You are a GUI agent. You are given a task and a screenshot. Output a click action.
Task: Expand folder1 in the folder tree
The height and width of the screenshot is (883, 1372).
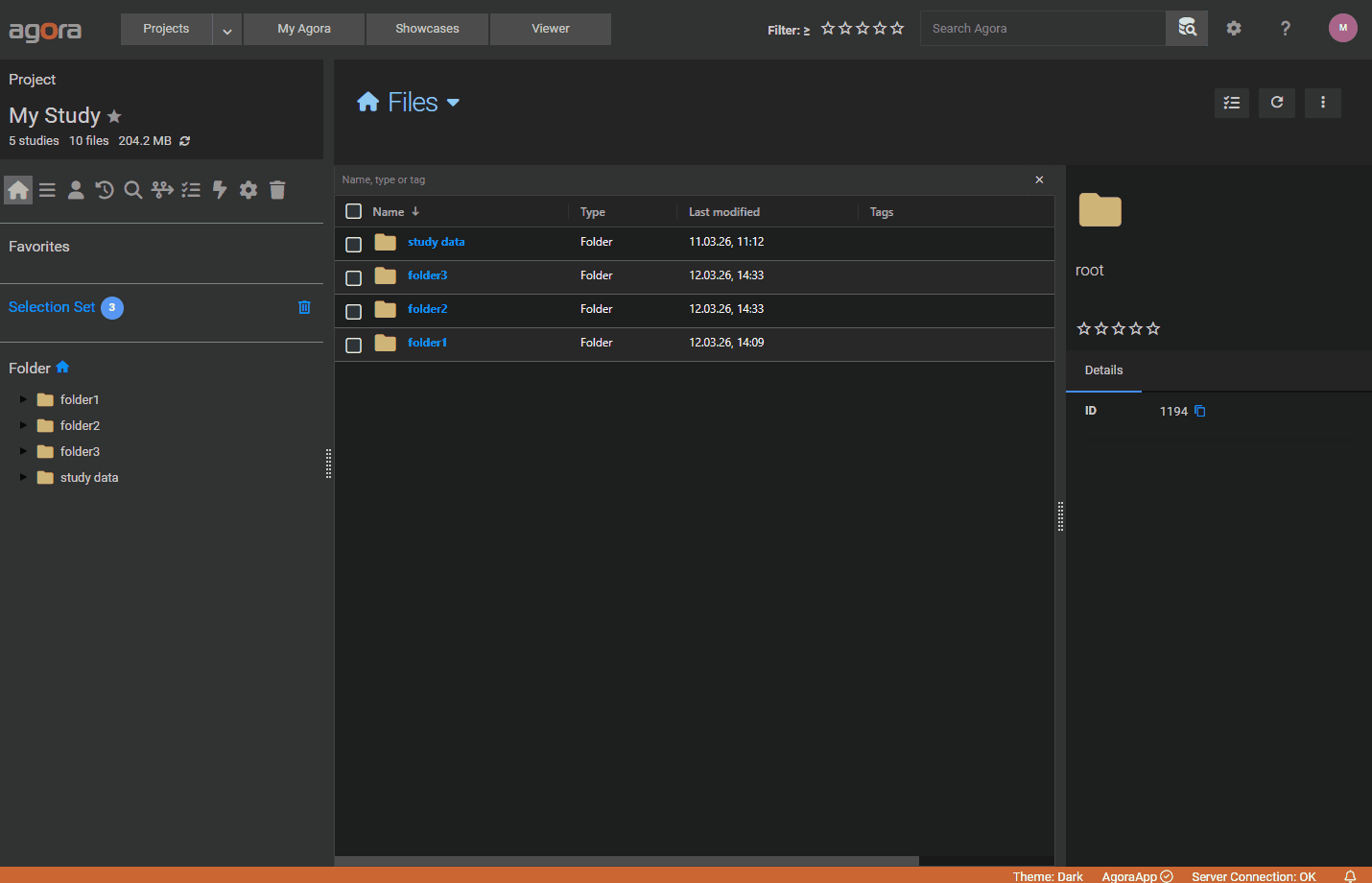tap(23, 399)
